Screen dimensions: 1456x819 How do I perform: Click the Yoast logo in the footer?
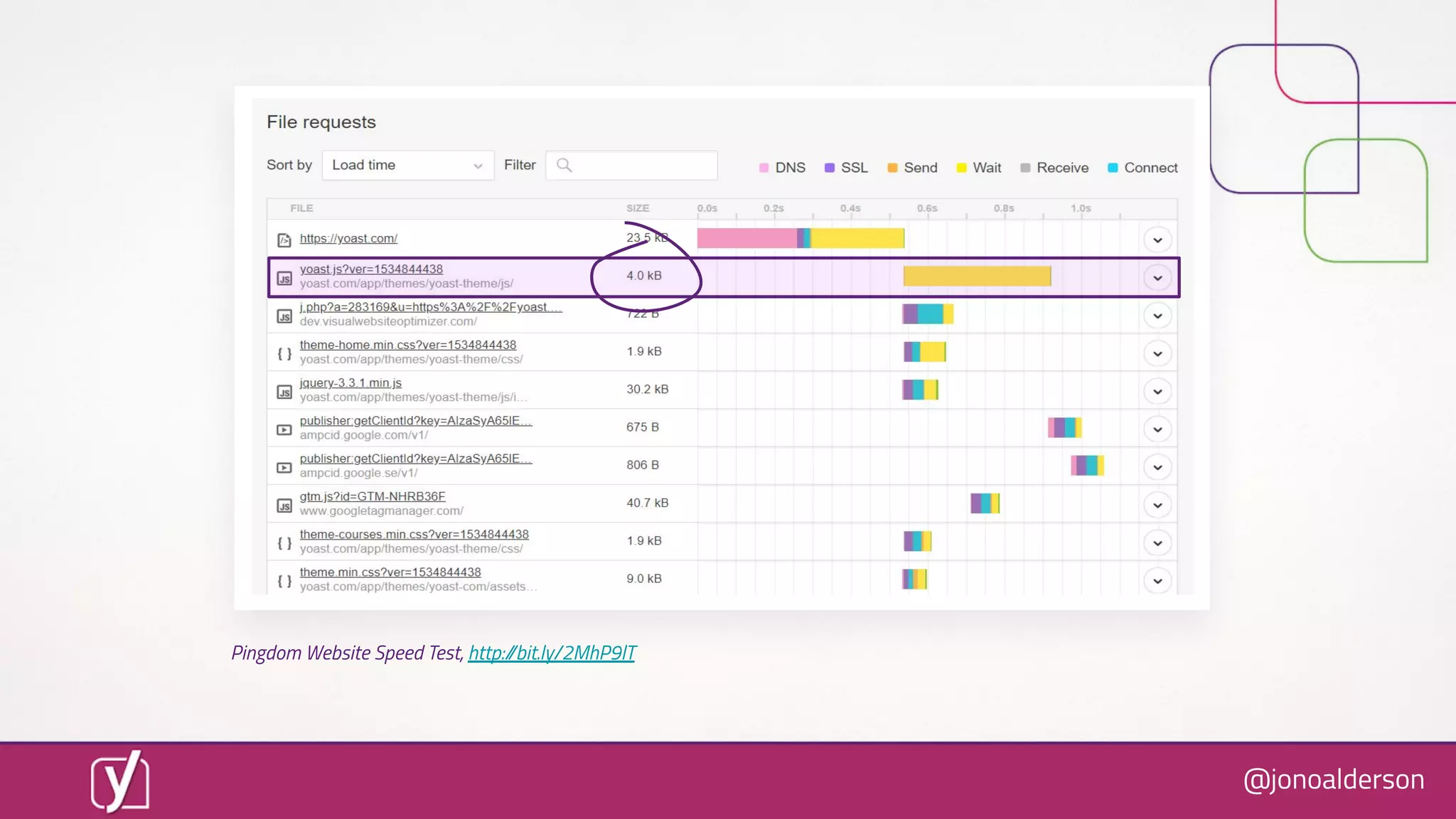pyautogui.click(x=119, y=781)
